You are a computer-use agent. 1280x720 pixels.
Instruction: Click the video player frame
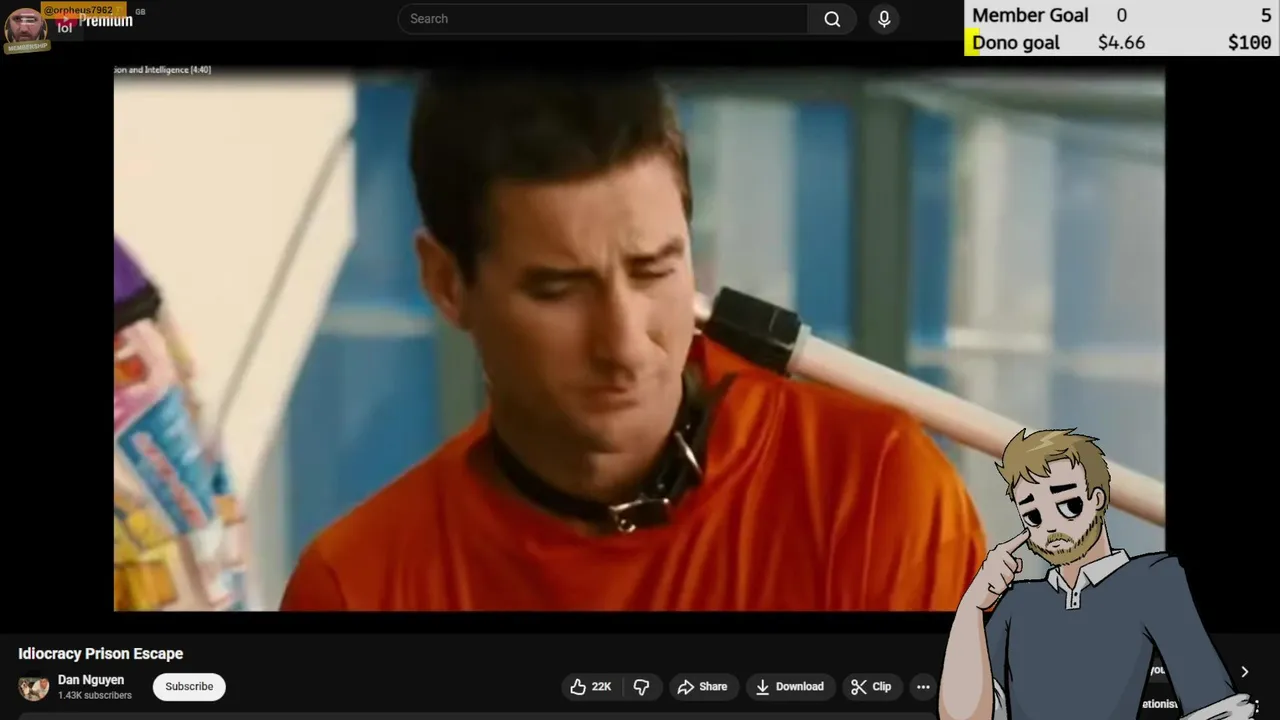[x=639, y=340]
